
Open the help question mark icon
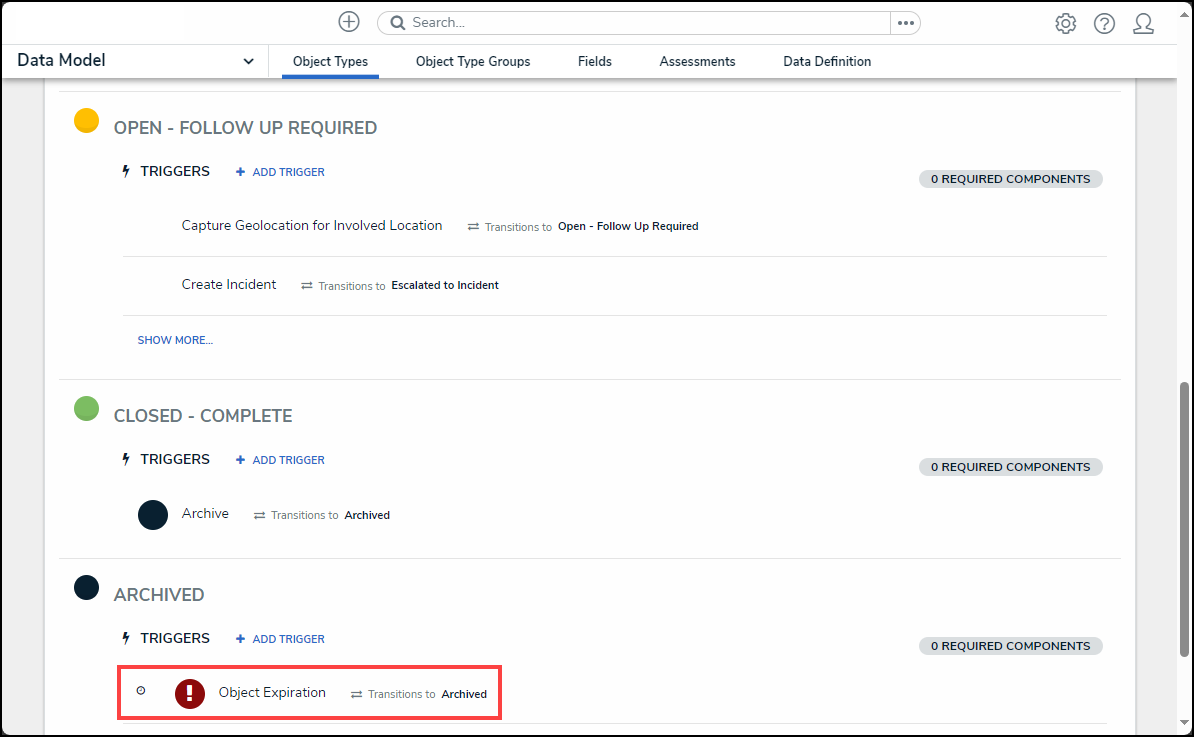[x=1104, y=24]
